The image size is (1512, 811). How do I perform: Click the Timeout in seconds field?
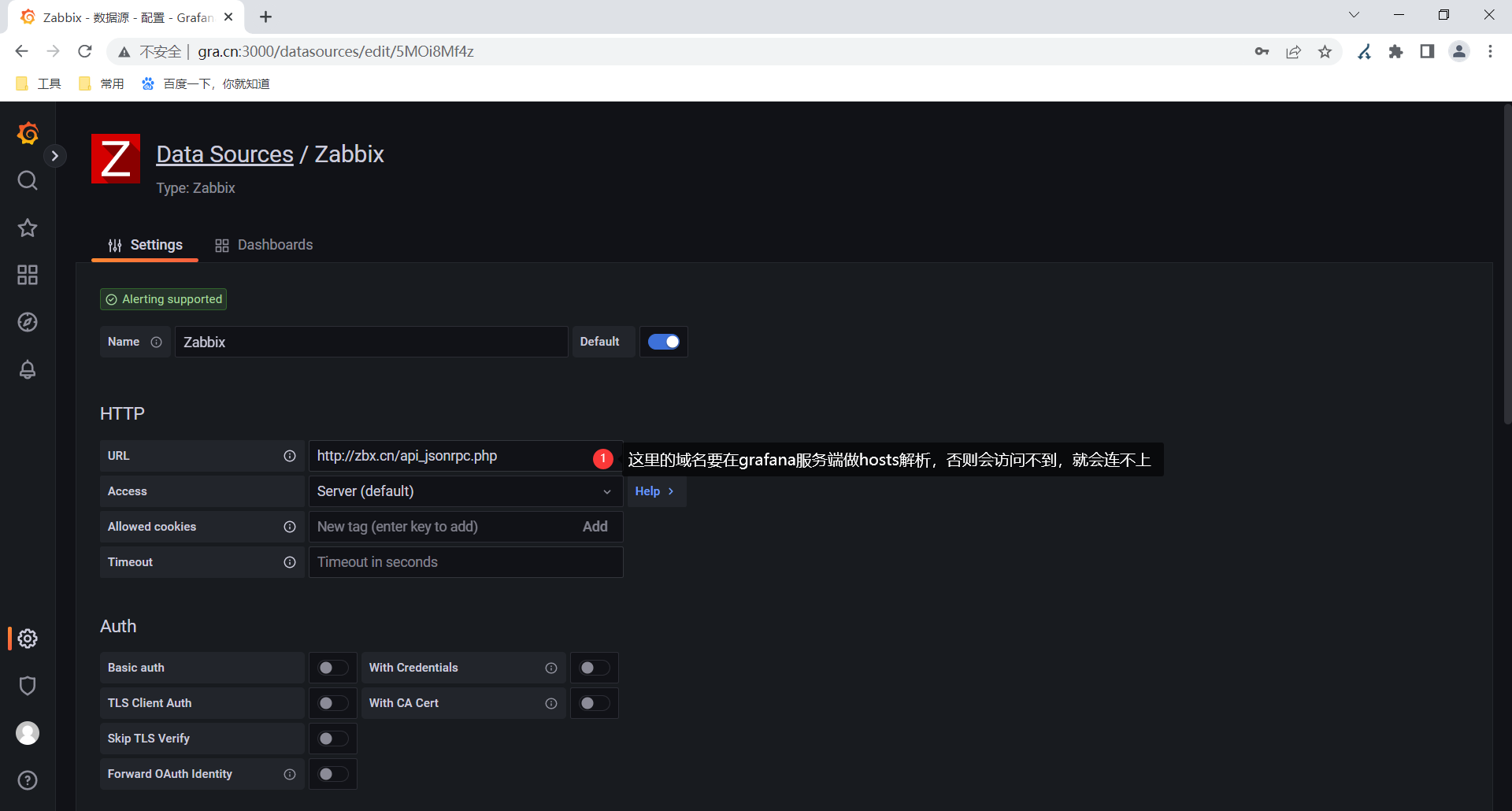[x=465, y=562]
